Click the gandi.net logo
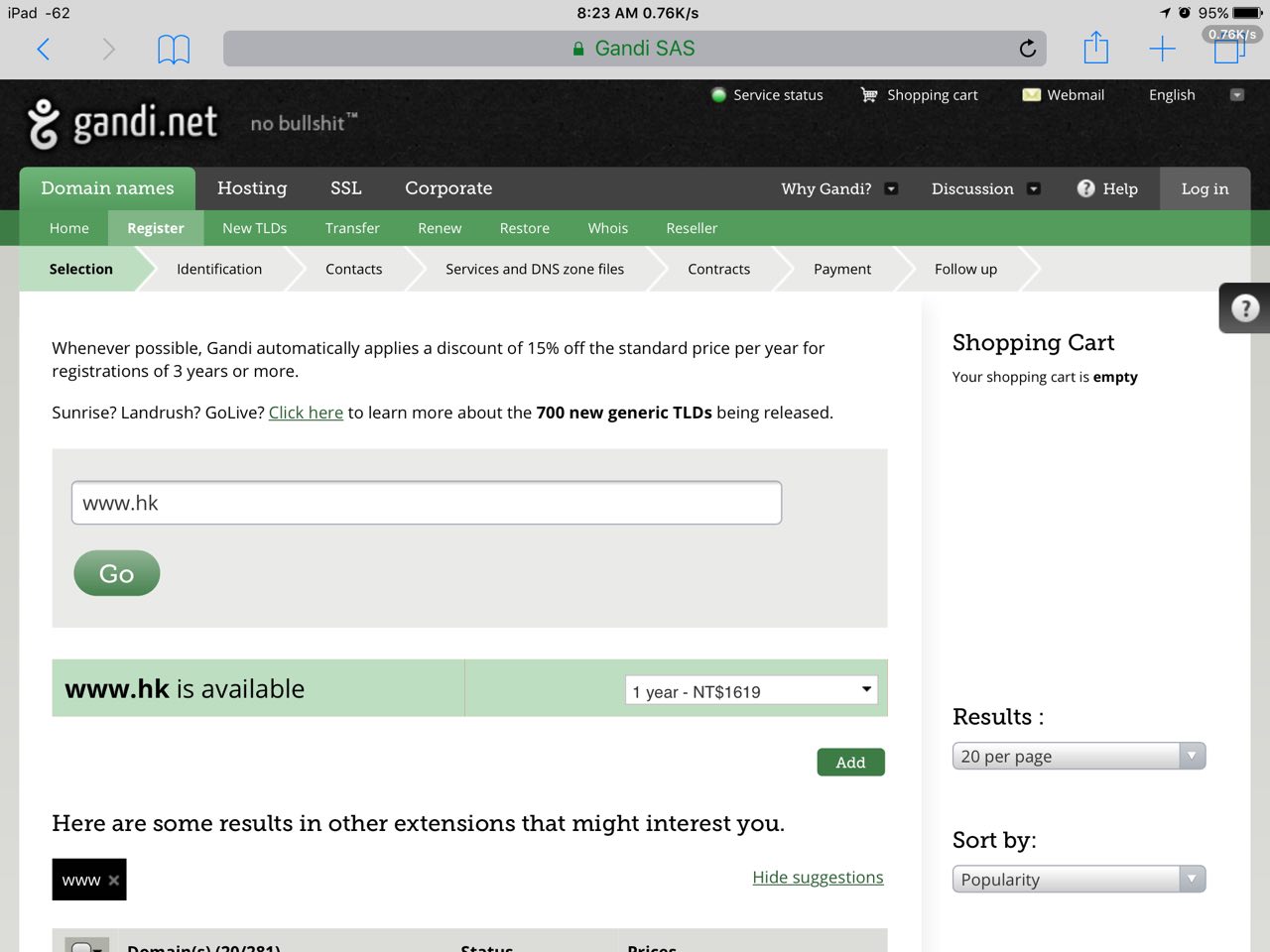This screenshot has width=1270, height=952. point(122,123)
